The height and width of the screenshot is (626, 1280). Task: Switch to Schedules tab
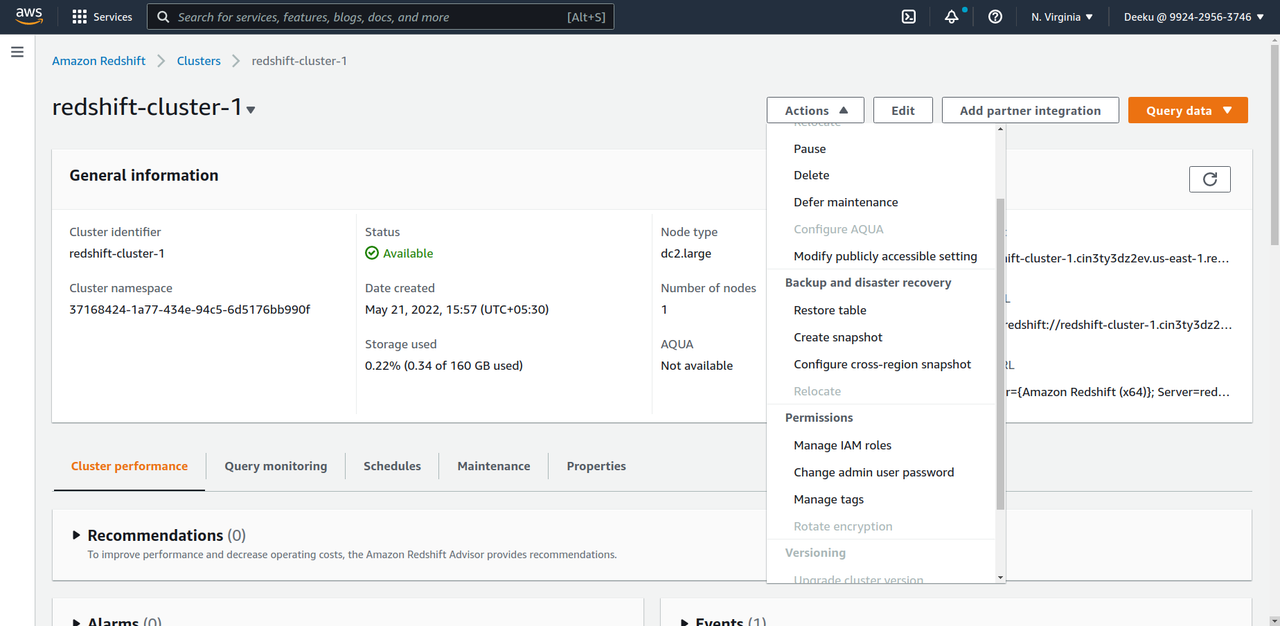pos(392,466)
